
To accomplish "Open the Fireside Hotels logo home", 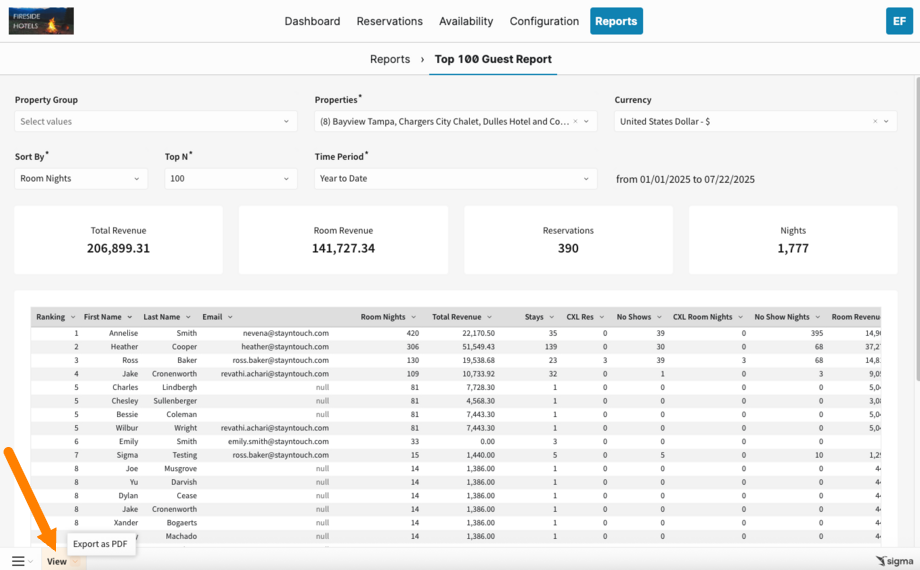I will click(x=41, y=21).
